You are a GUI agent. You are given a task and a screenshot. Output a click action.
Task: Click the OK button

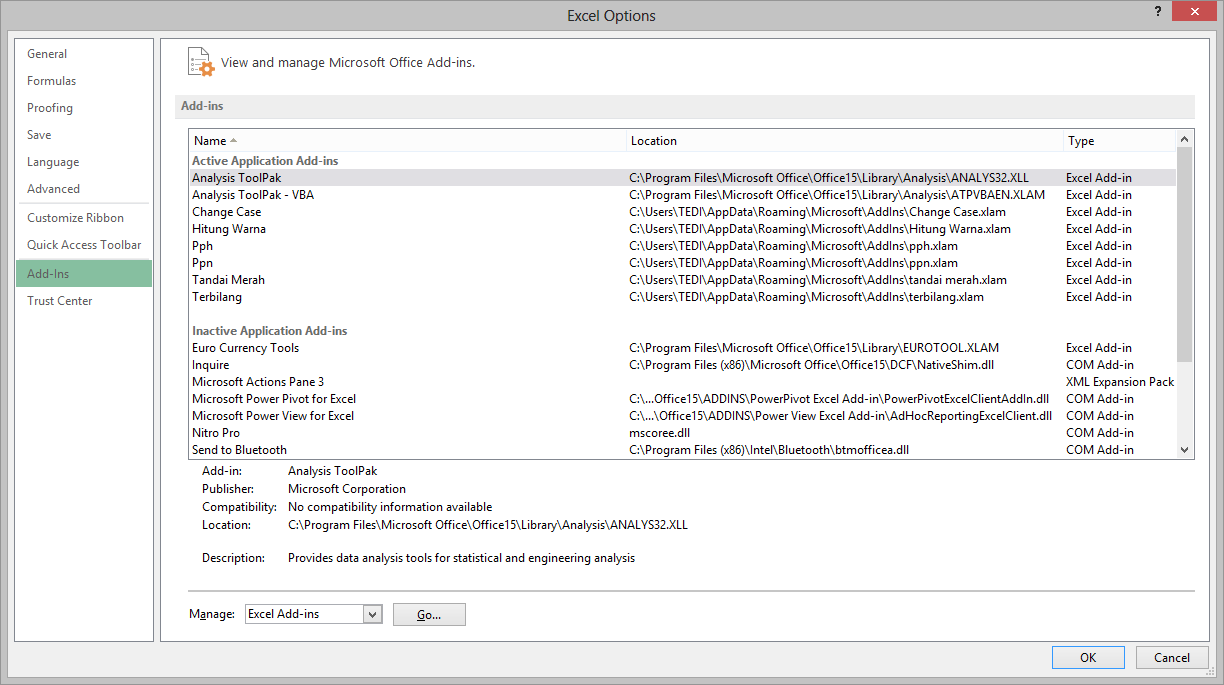(1088, 658)
